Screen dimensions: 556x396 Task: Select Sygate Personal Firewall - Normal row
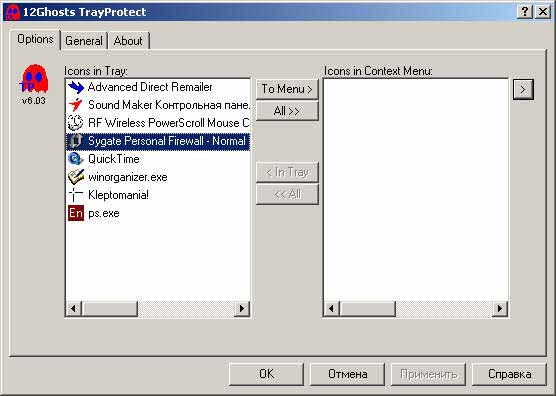coord(158,141)
